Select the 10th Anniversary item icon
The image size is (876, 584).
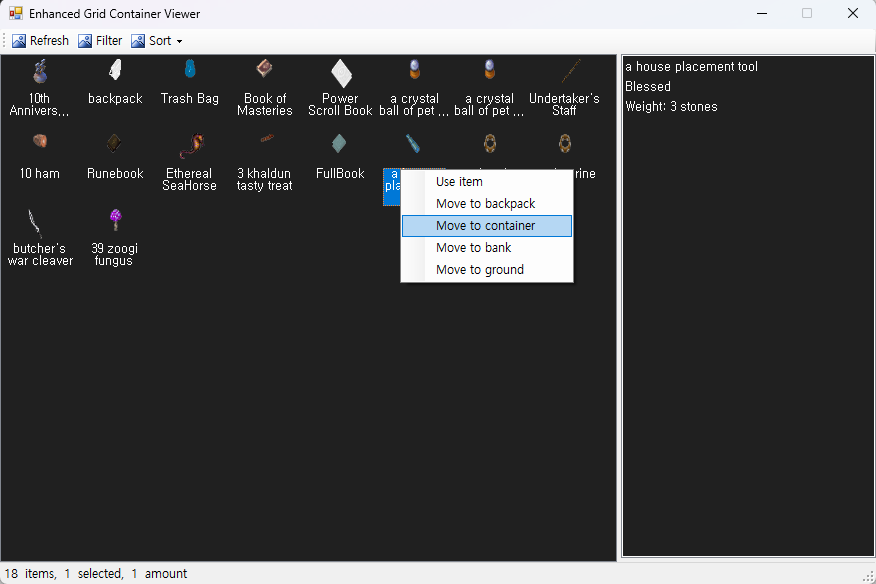click(40, 72)
